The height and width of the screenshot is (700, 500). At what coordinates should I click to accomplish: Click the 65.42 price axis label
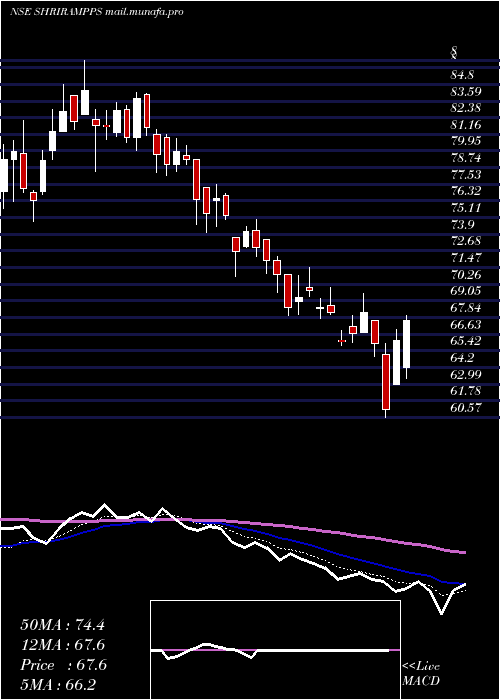[466, 341]
